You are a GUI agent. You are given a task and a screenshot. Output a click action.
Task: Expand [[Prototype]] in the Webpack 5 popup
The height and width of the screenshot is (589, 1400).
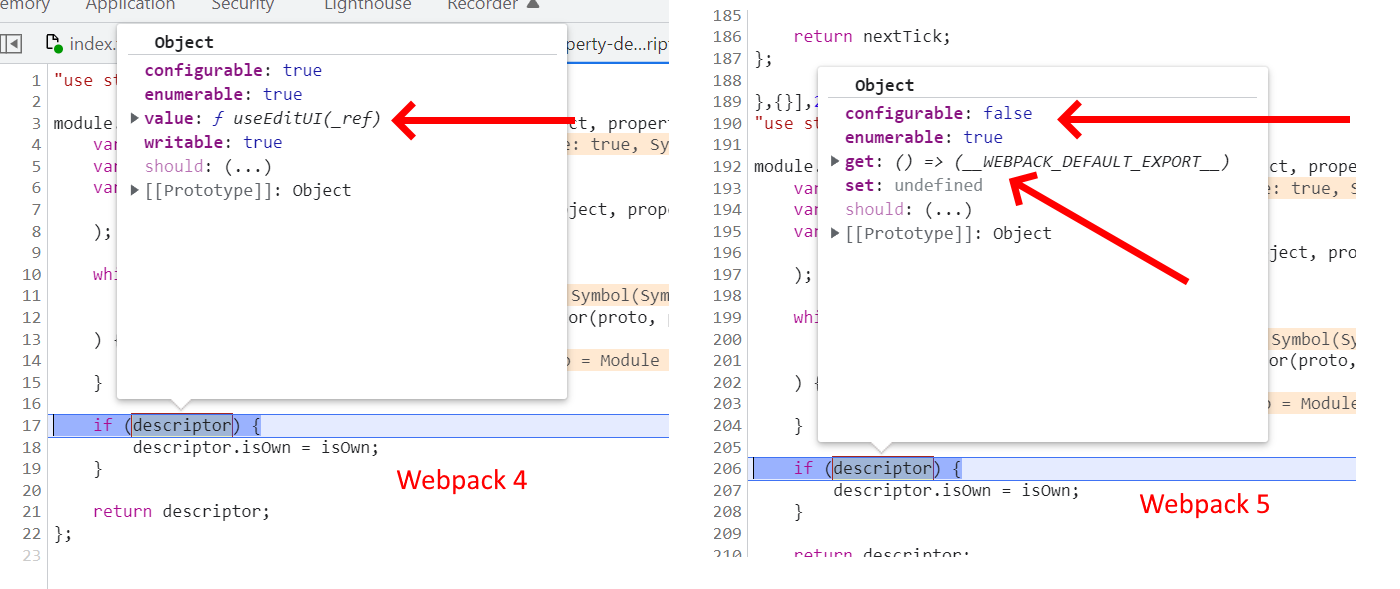(x=836, y=233)
